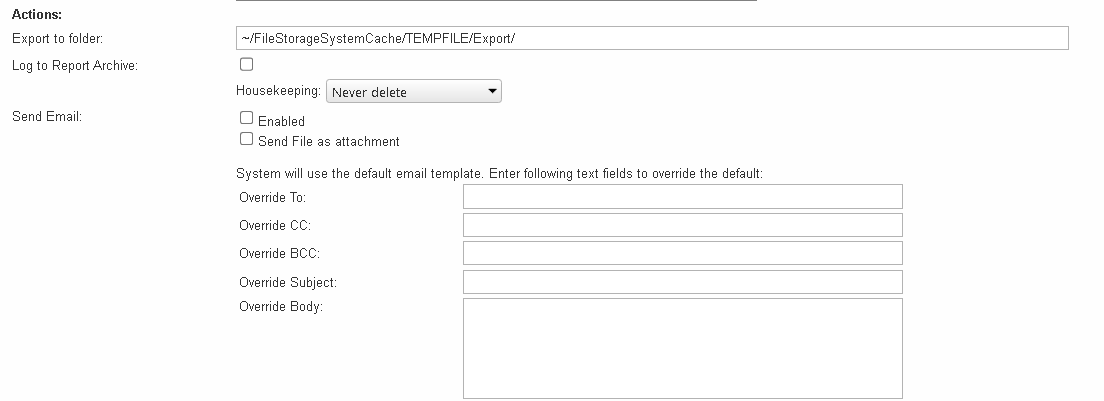This screenshot has width=1104, height=401.
Task: Open the Housekeeping dropdown set to Never delete
Action: pos(414,91)
